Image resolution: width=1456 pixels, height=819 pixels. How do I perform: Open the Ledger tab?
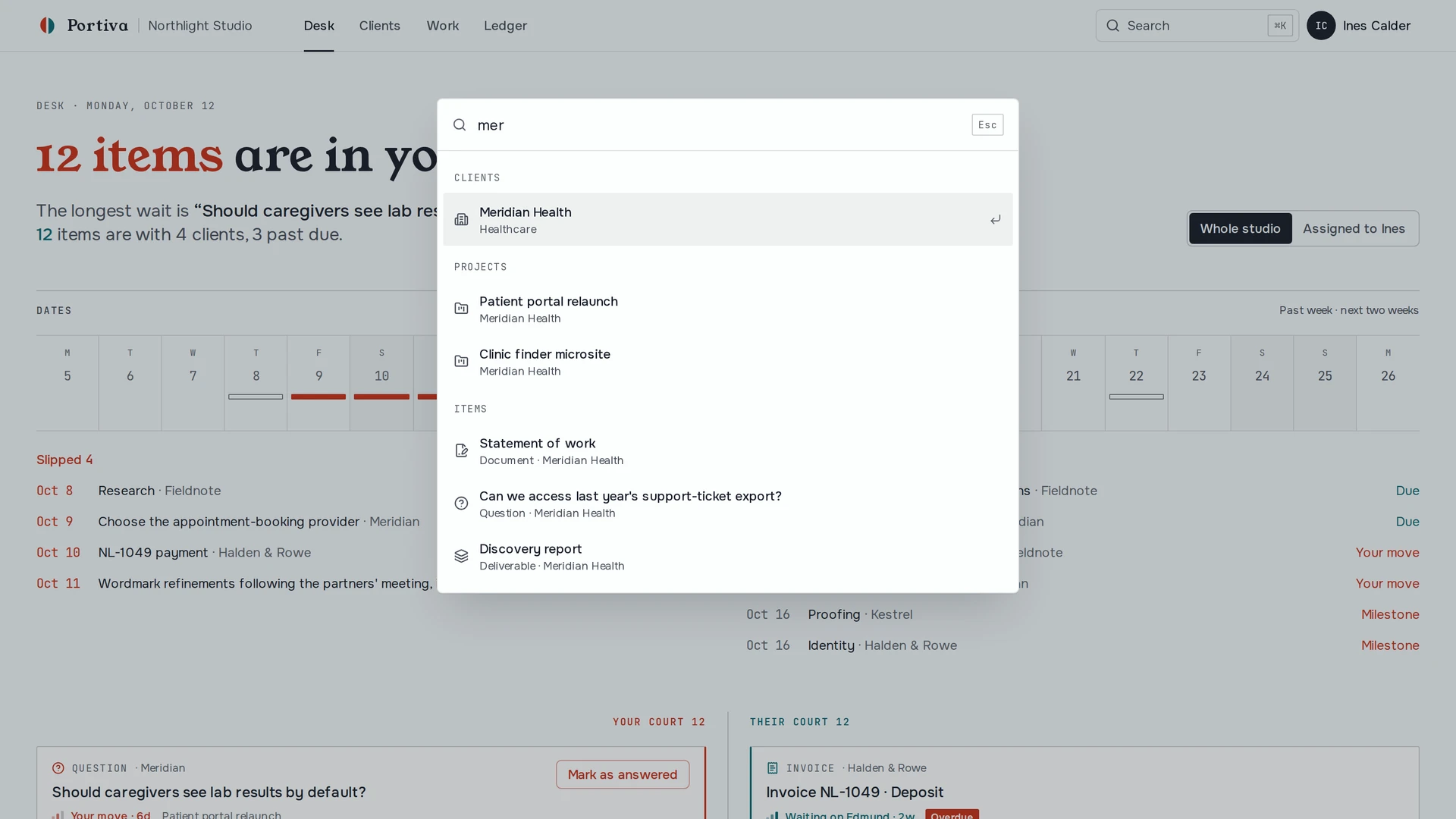coord(505,26)
